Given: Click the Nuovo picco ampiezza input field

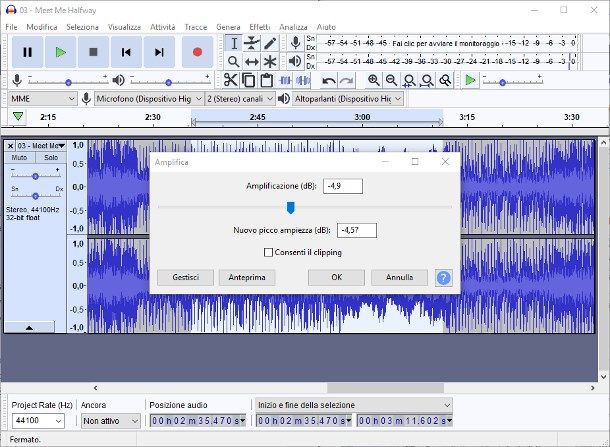Looking at the screenshot, I should 357,230.
